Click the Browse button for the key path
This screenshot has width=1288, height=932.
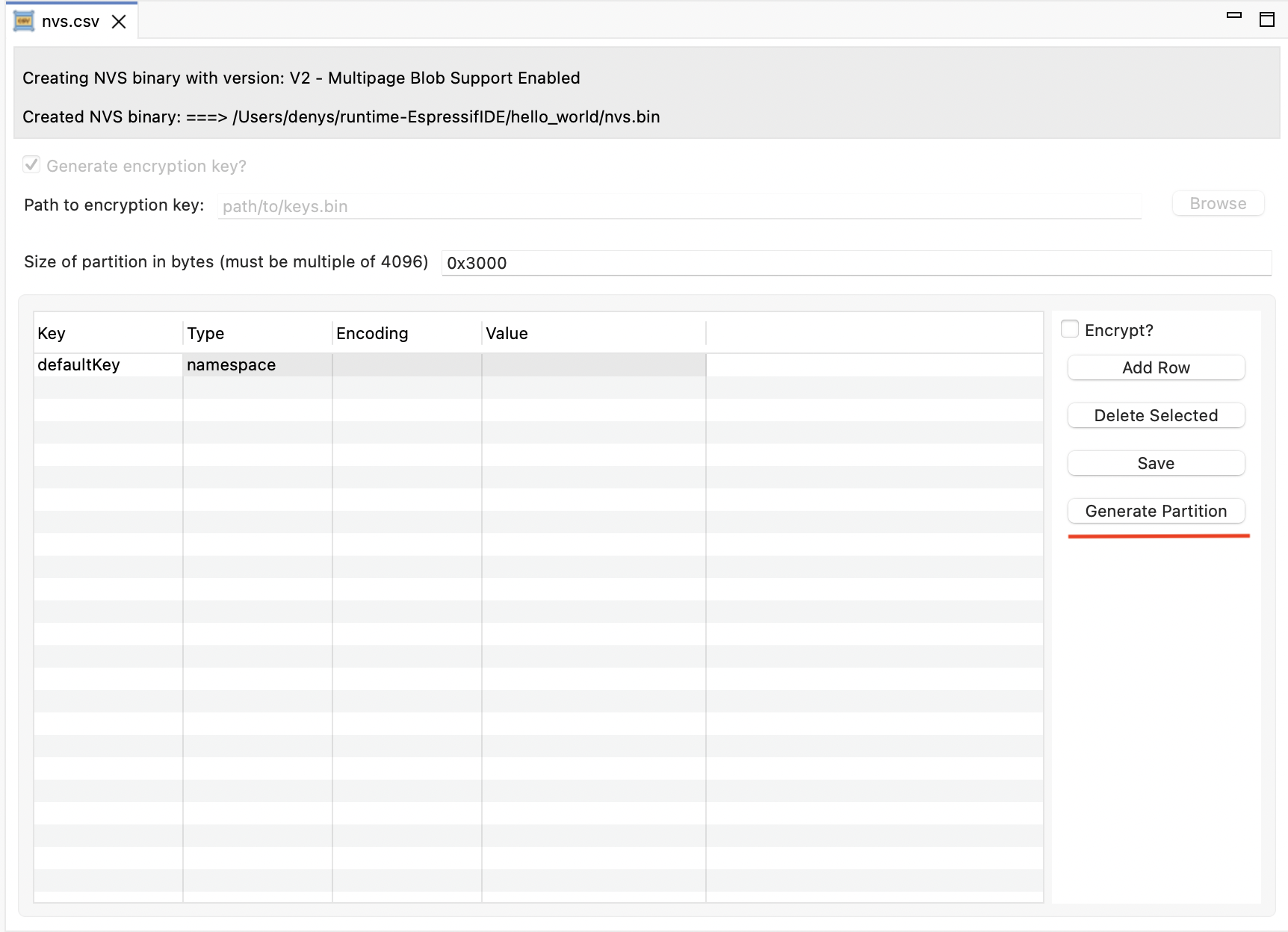coord(1218,203)
